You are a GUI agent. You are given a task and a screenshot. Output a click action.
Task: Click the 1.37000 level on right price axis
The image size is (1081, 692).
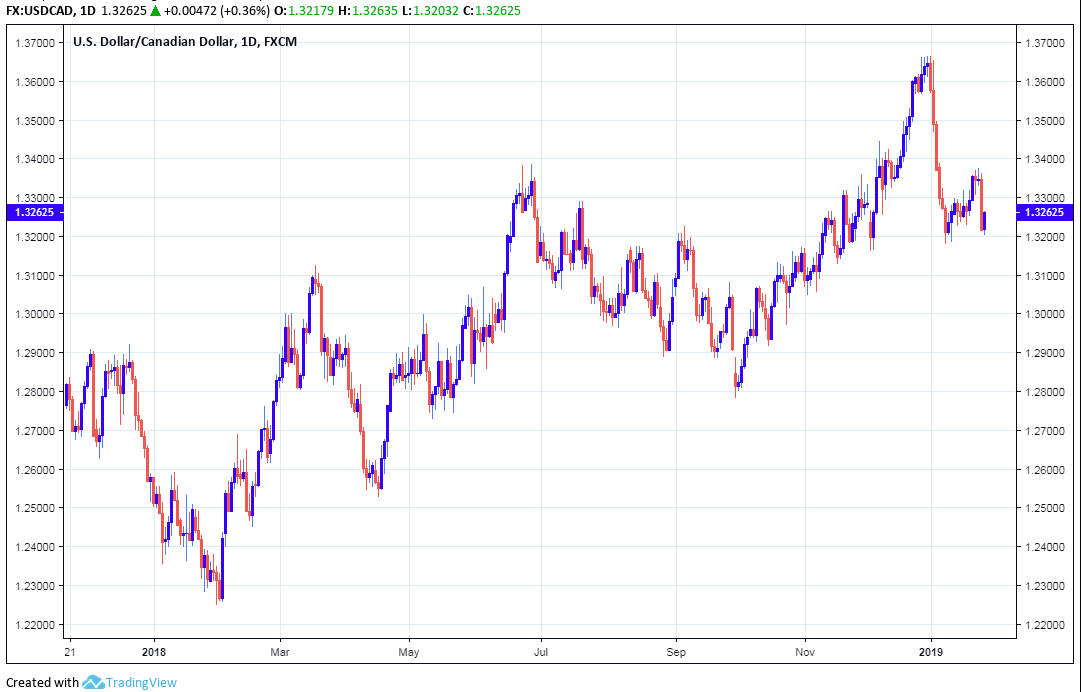coord(1044,43)
